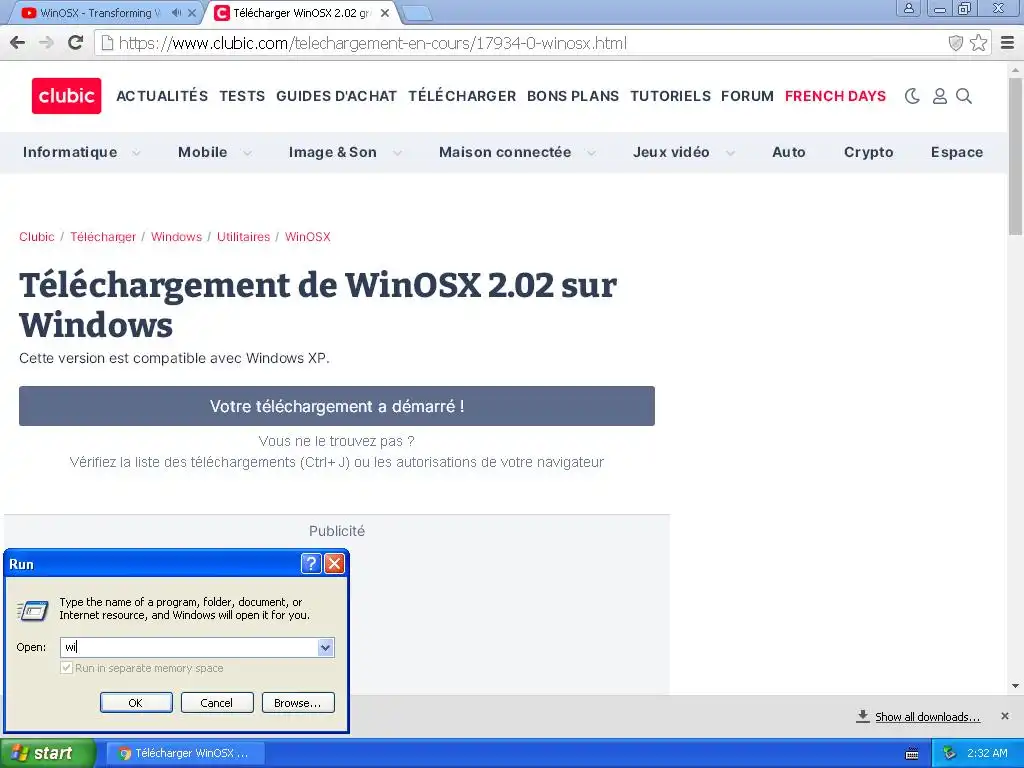Viewport: 1024px width, 768px height.
Task: Click the WinOSX breadcrumb link
Action: click(308, 236)
